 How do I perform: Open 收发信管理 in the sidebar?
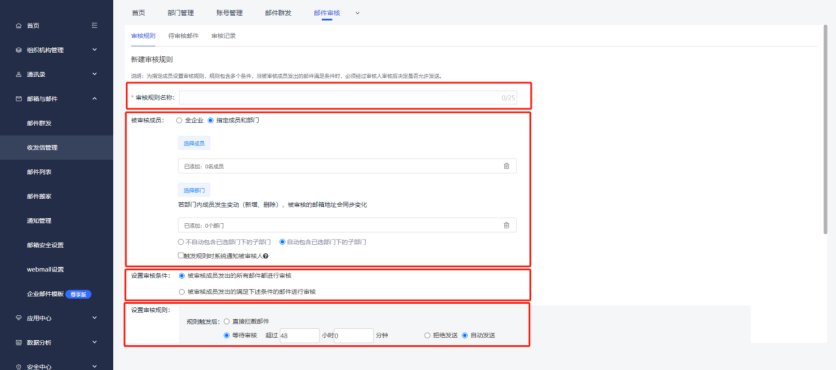pyautogui.click(x=42, y=148)
